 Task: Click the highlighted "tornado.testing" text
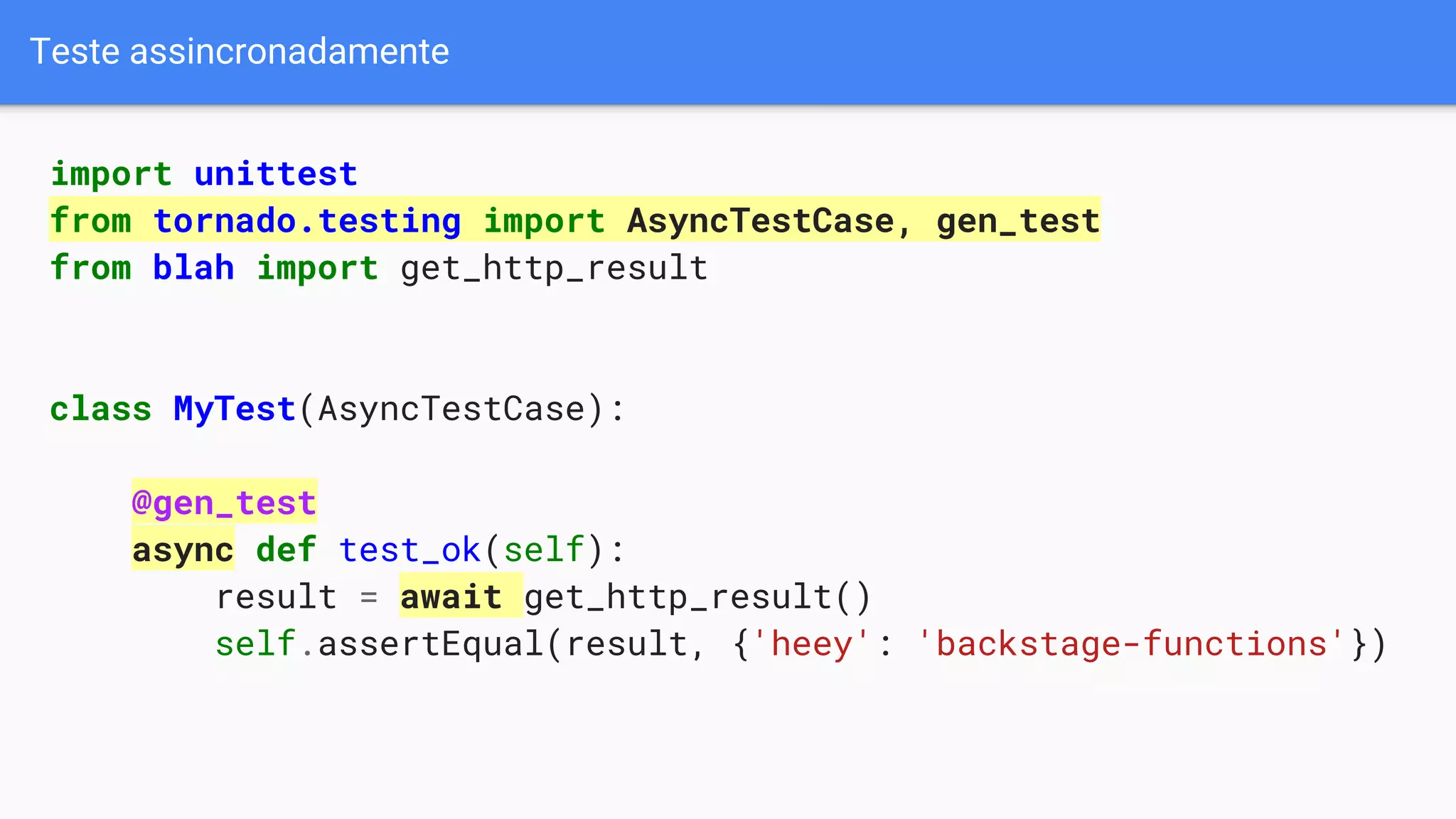click(307, 220)
